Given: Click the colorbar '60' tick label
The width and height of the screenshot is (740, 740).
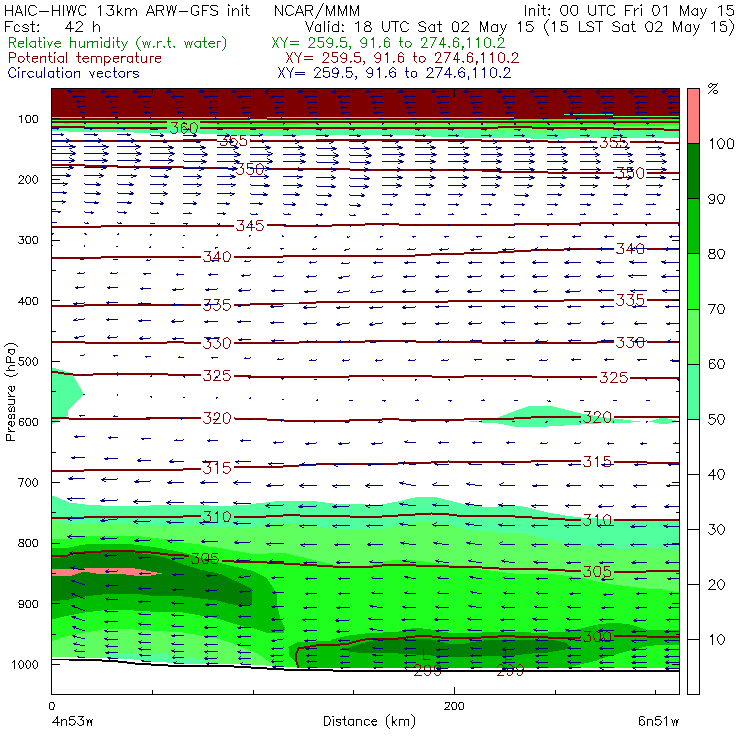Looking at the screenshot, I should click(x=716, y=364).
